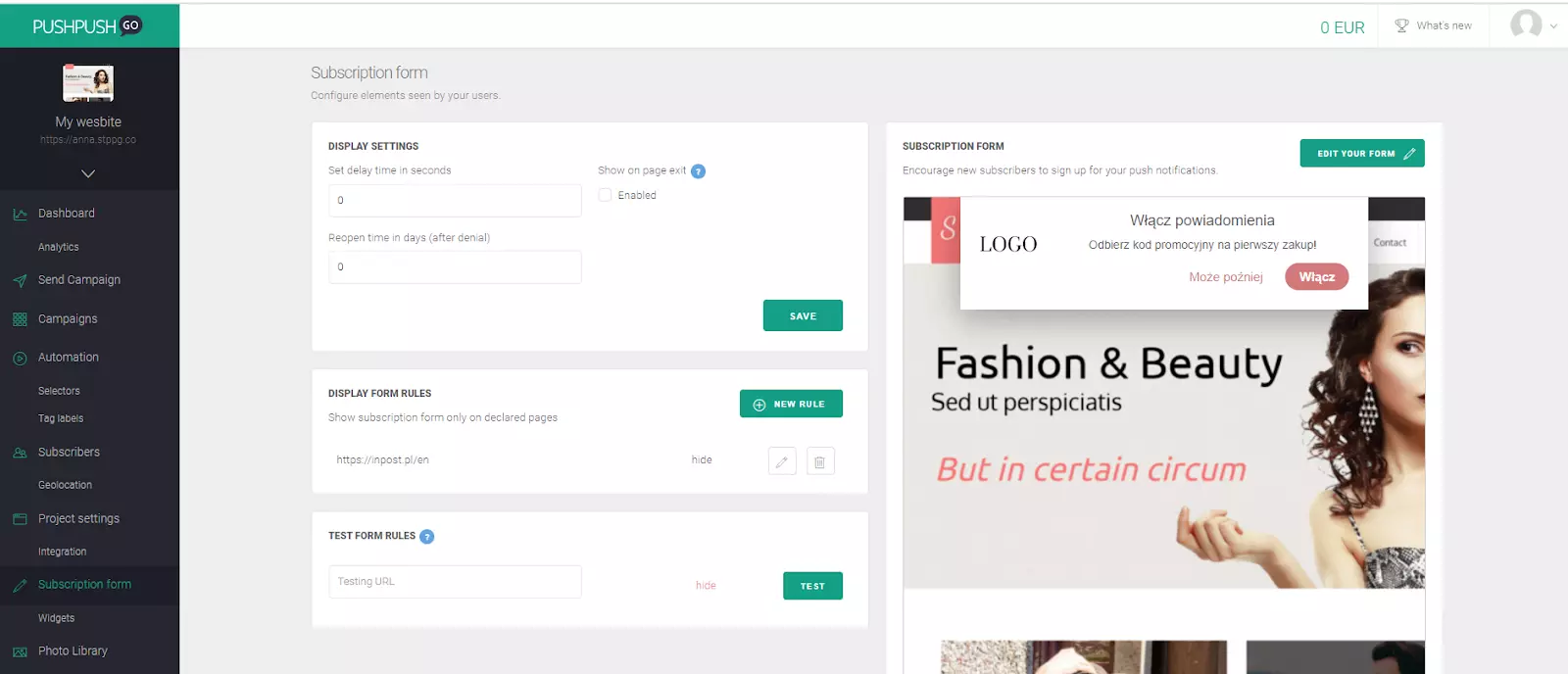Click the https://anna.stppg.co website URL
This screenshot has height=674, width=1568.
tap(88, 140)
